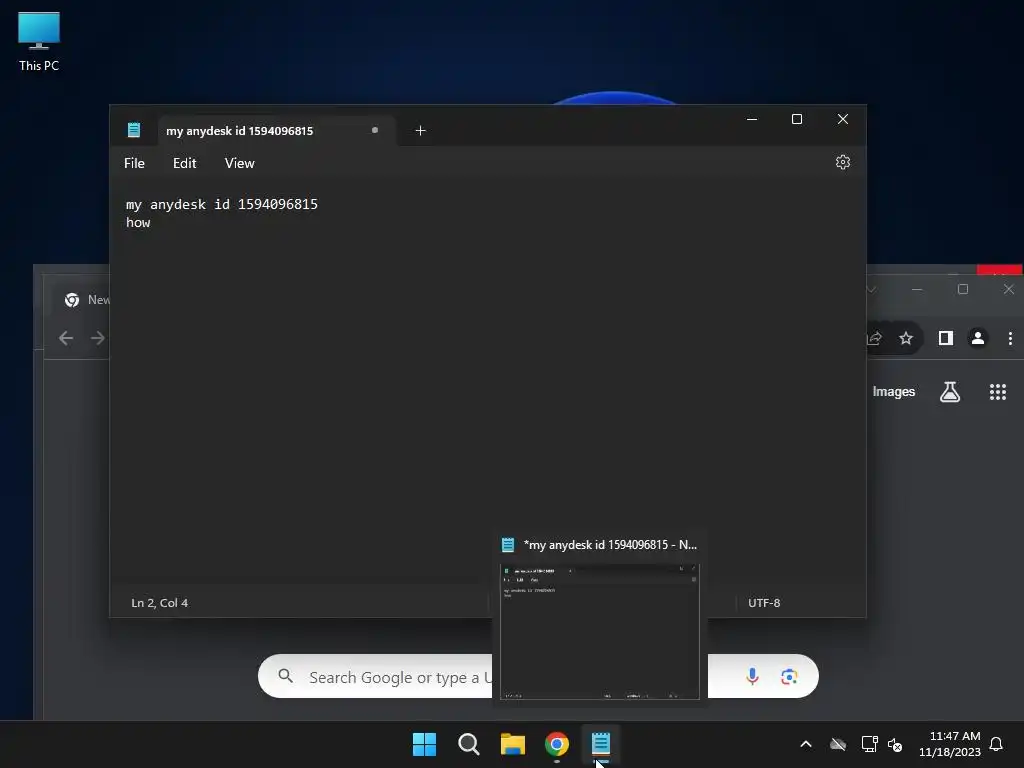Image resolution: width=1024 pixels, height=768 pixels.
Task: Bookmark the page with Chrome's star icon
Action: pos(906,338)
